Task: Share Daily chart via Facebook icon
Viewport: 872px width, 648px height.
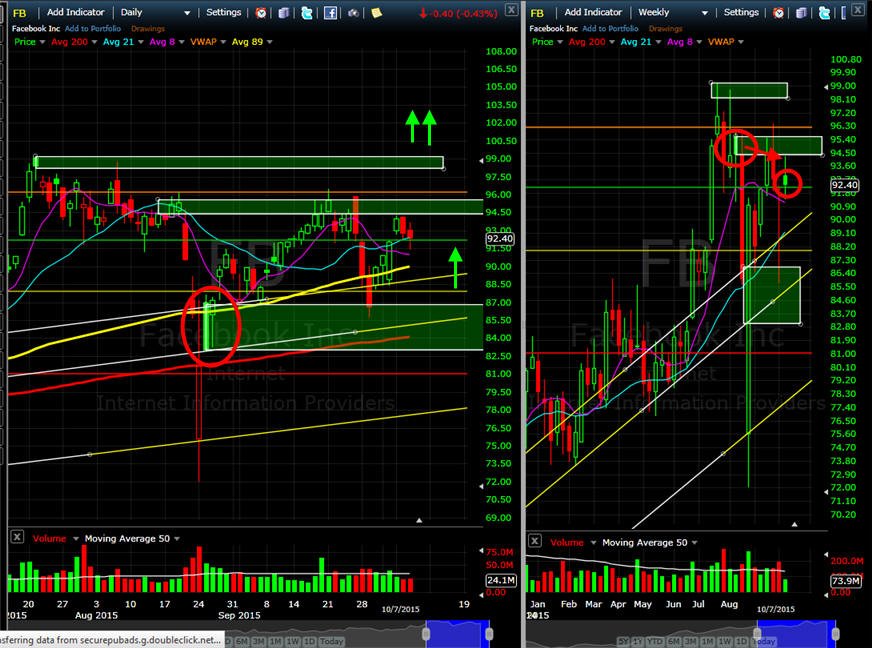Action: (x=330, y=13)
